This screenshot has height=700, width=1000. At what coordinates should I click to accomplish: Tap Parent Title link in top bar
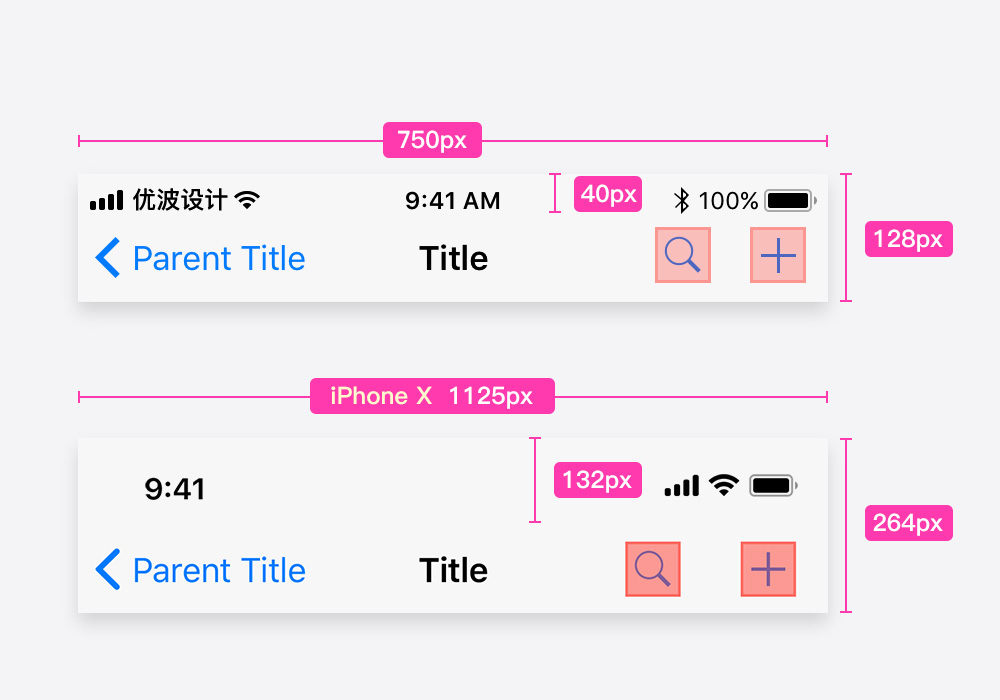click(219, 258)
